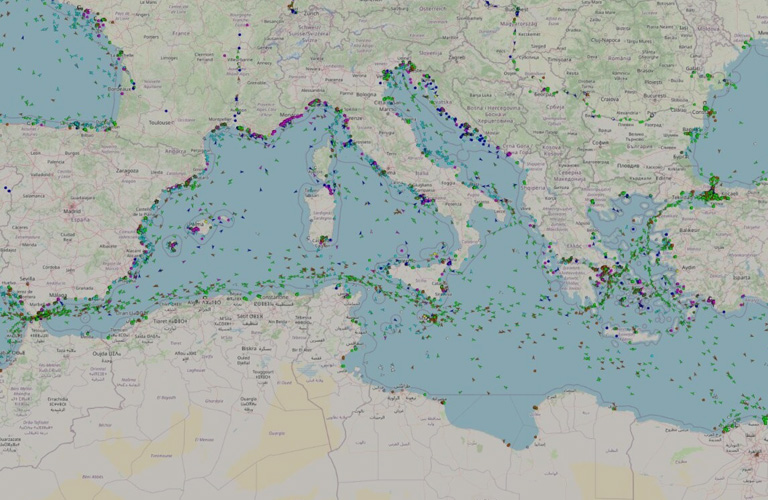Select the España country label
This screenshot has height=500, width=768.
click(x=80, y=220)
